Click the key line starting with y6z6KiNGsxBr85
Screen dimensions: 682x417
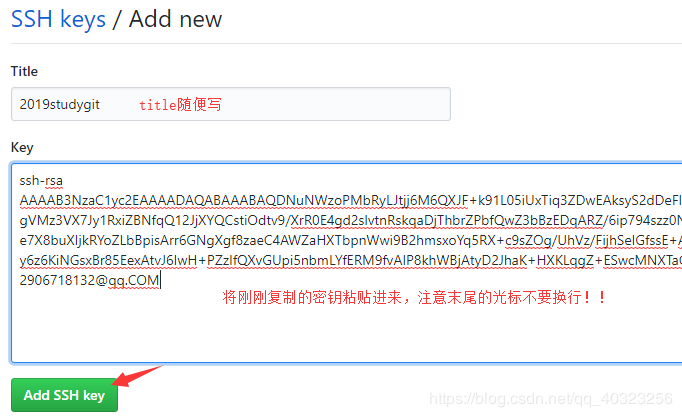pos(351,260)
